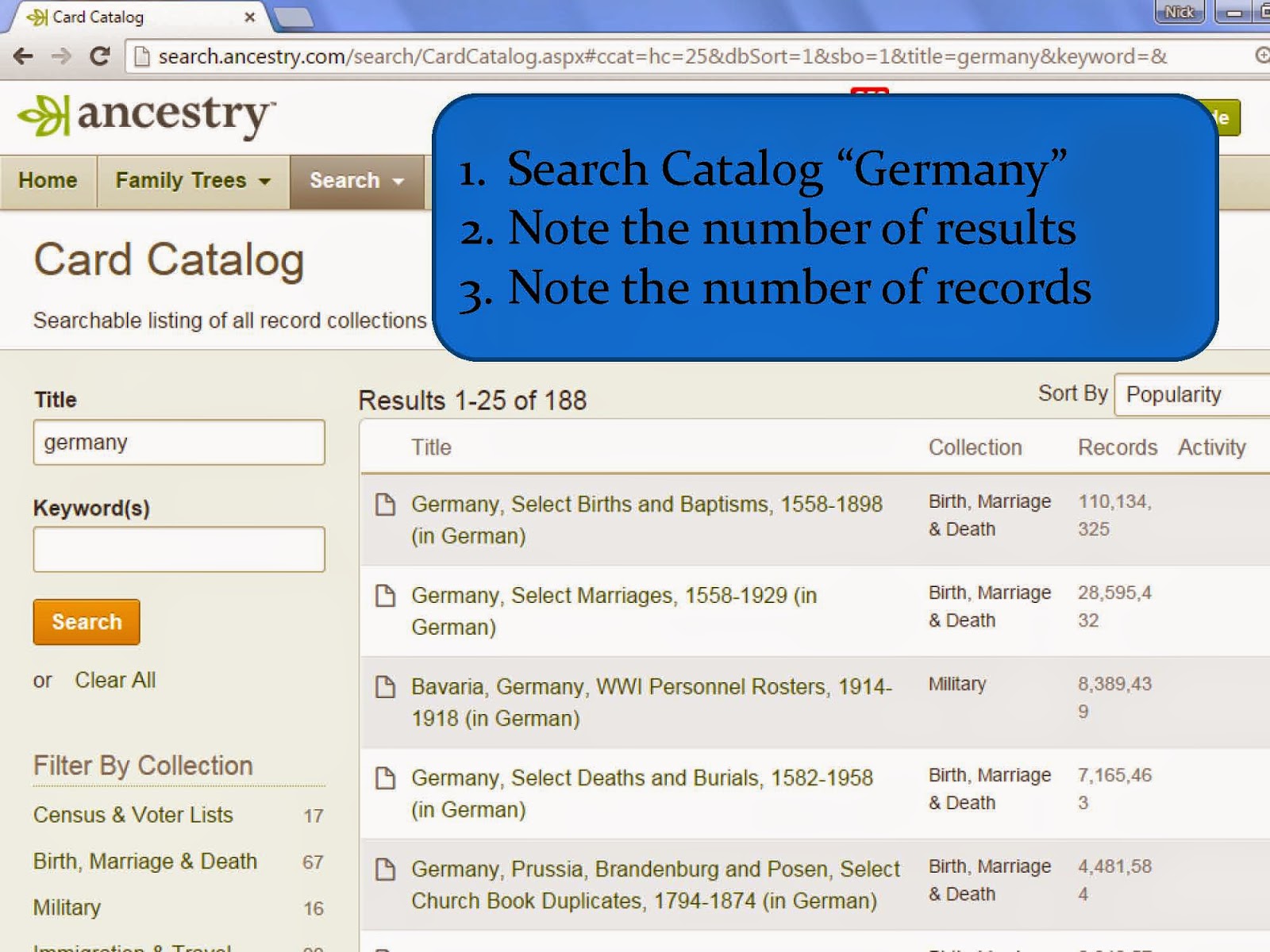This screenshot has width=1270, height=952.
Task: Click the 28,595,432 records count
Action: point(1114,606)
